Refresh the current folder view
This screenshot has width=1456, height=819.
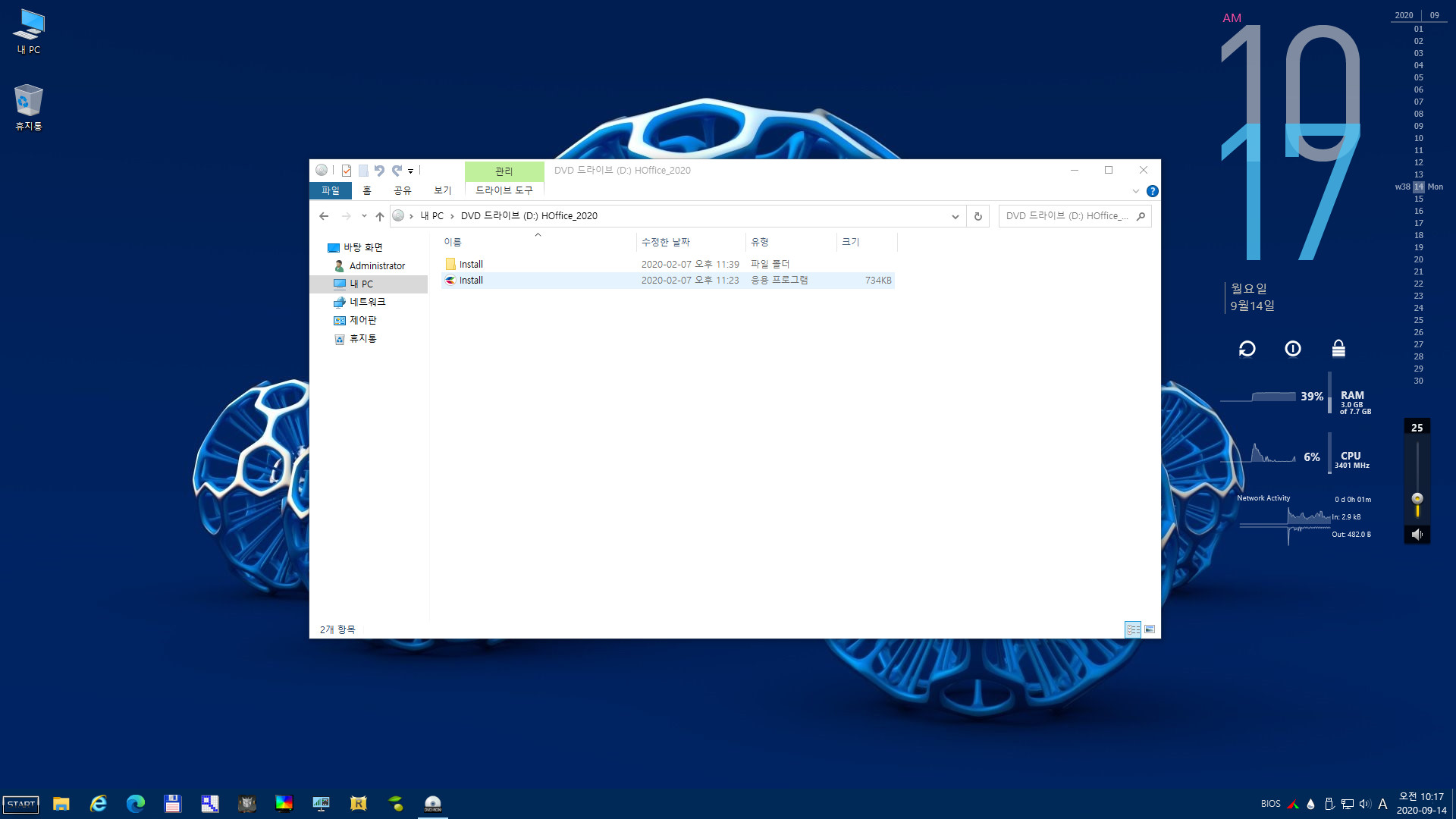coord(978,216)
